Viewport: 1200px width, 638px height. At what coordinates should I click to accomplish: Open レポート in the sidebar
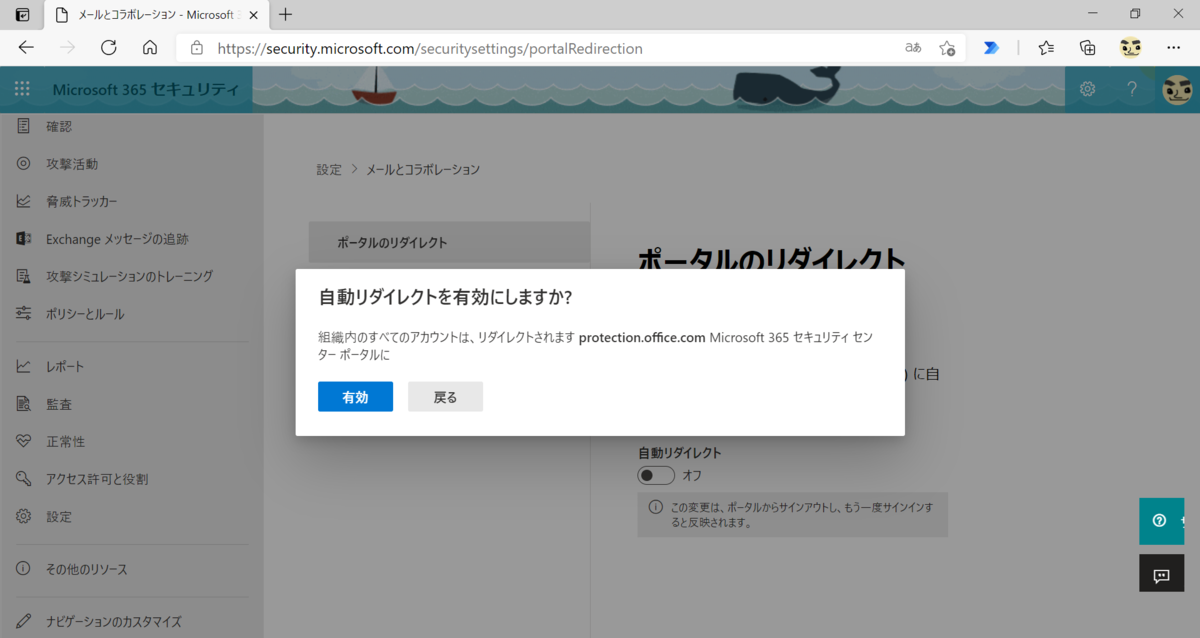point(65,366)
